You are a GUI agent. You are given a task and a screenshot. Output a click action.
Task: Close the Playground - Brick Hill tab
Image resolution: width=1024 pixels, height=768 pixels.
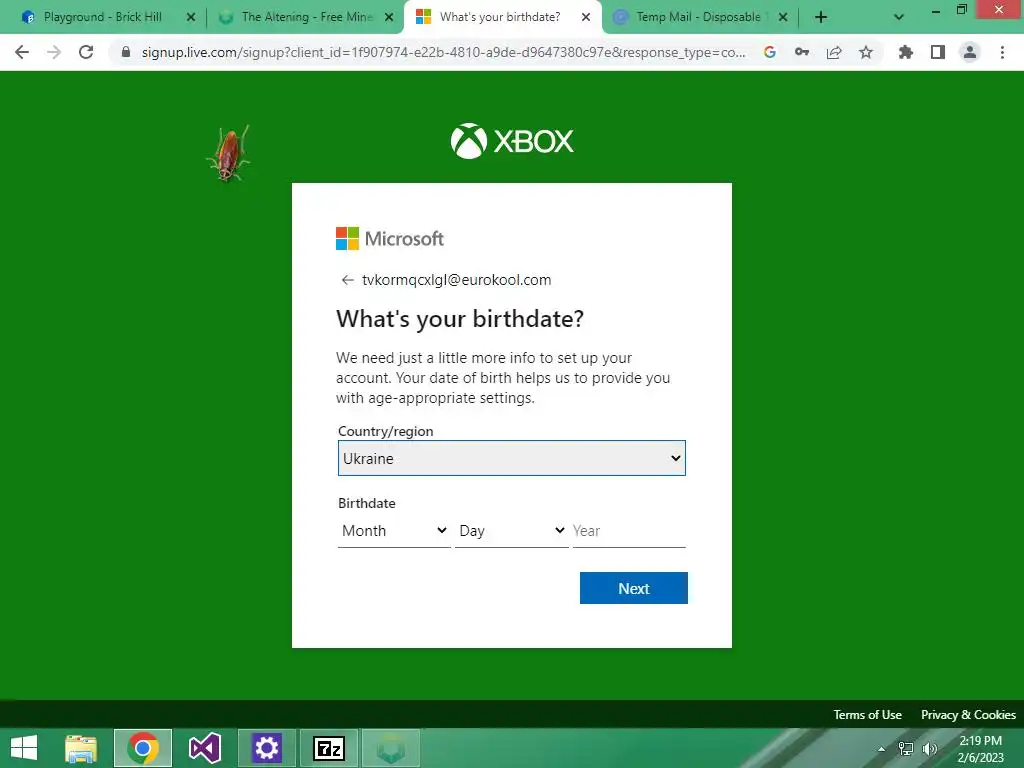[x=191, y=18]
